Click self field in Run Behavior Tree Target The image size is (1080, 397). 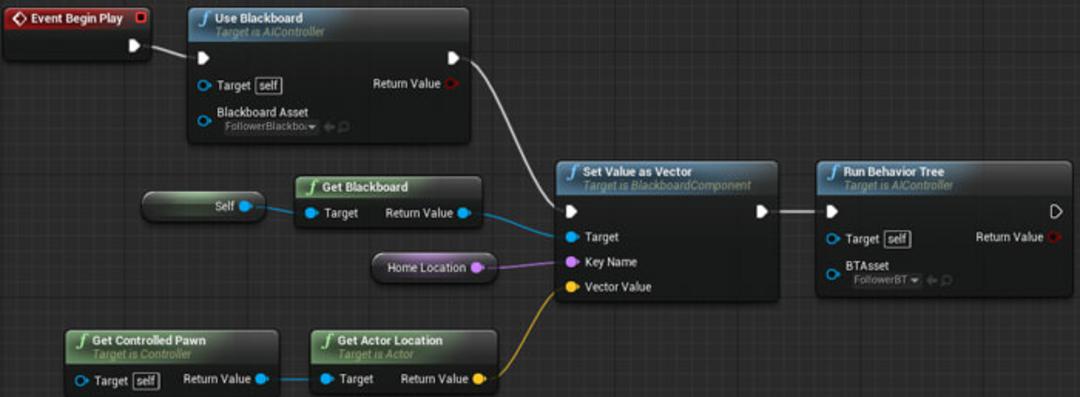[x=897, y=239]
